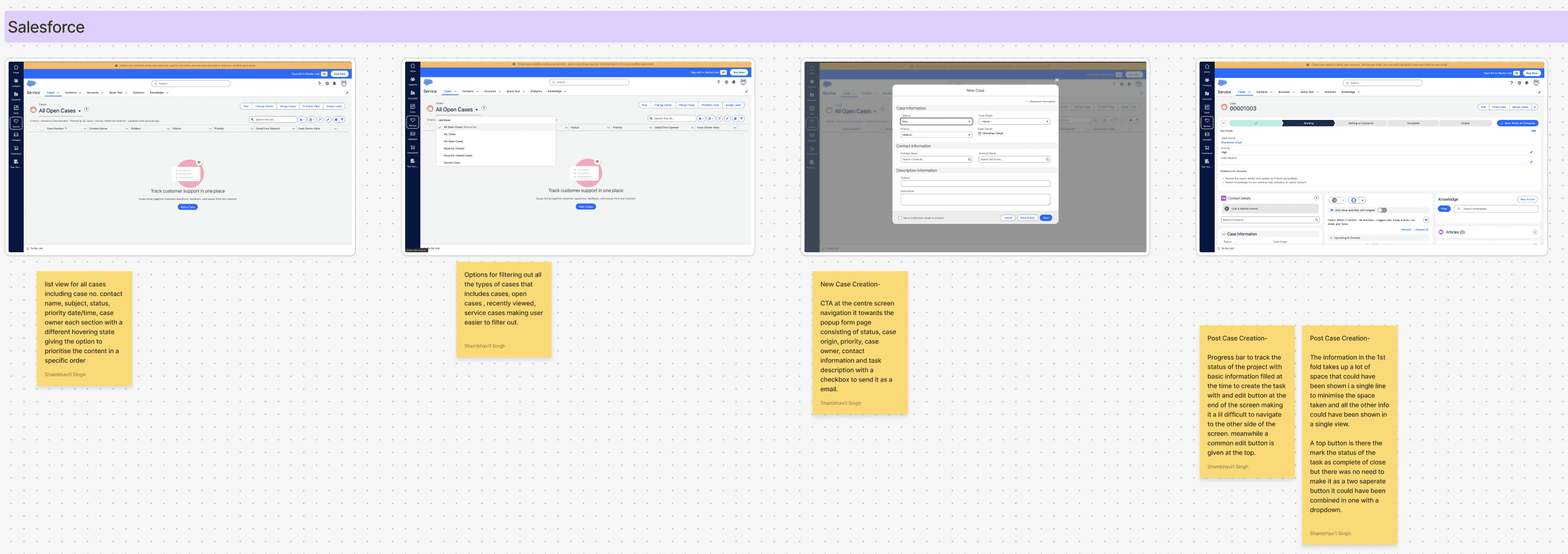
Task: Click timeline settings gear beside the Filters text
Action: [1426, 220]
